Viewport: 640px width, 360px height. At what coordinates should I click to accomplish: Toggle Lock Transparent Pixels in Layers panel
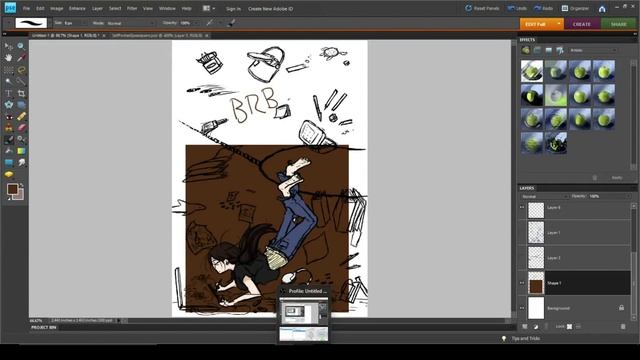[x=569, y=327]
